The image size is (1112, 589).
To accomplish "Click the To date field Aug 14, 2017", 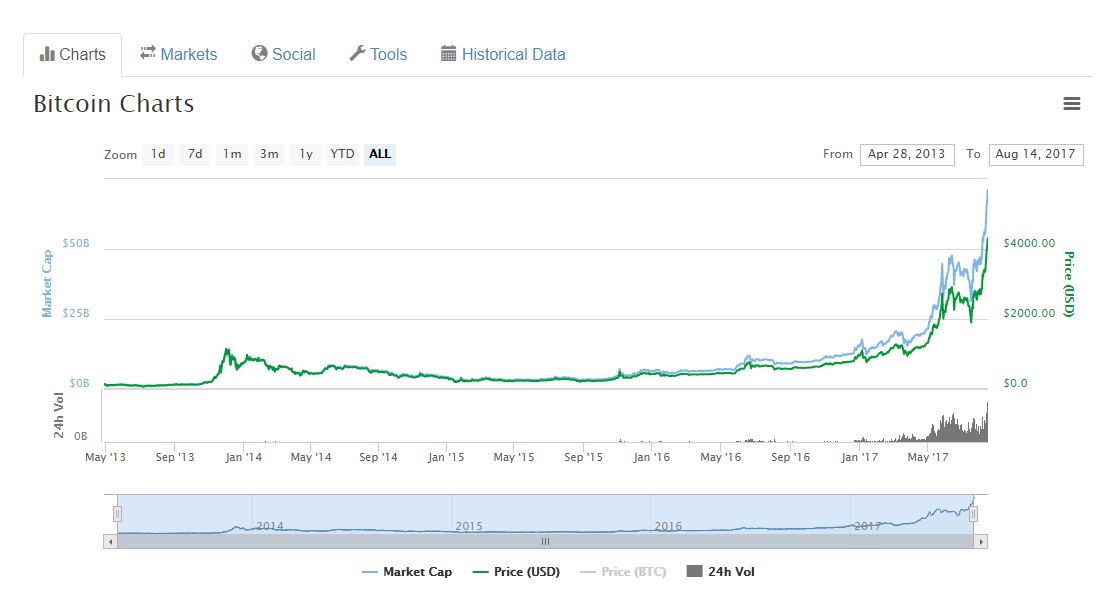I will [1036, 155].
